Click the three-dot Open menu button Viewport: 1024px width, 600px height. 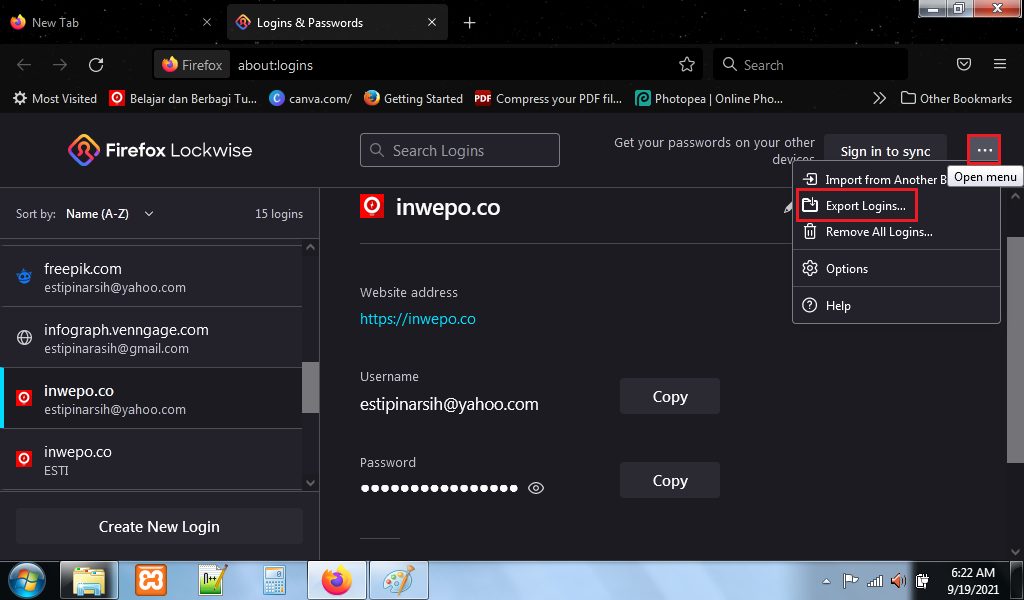985,151
